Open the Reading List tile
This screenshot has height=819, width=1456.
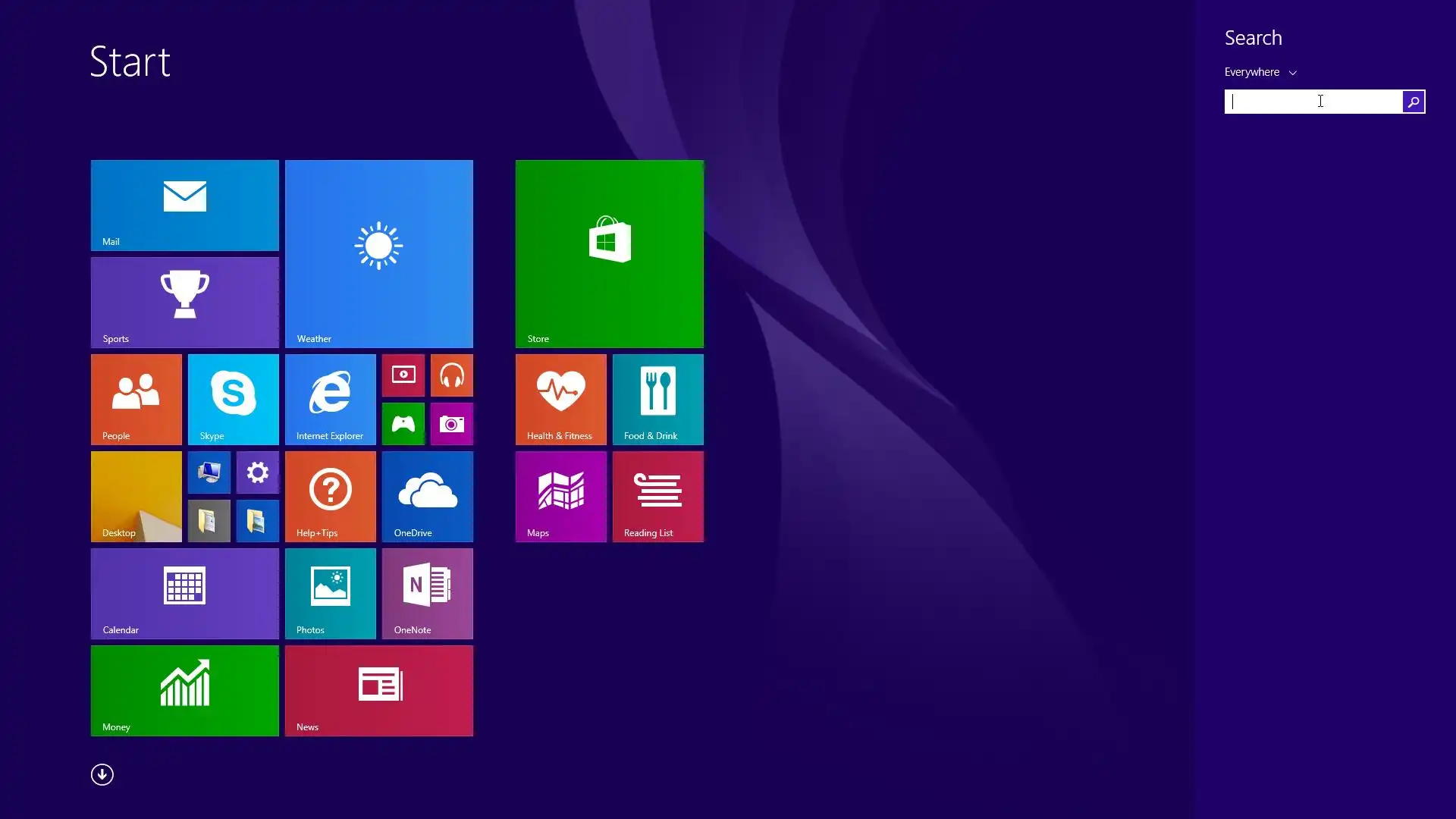(657, 496)
